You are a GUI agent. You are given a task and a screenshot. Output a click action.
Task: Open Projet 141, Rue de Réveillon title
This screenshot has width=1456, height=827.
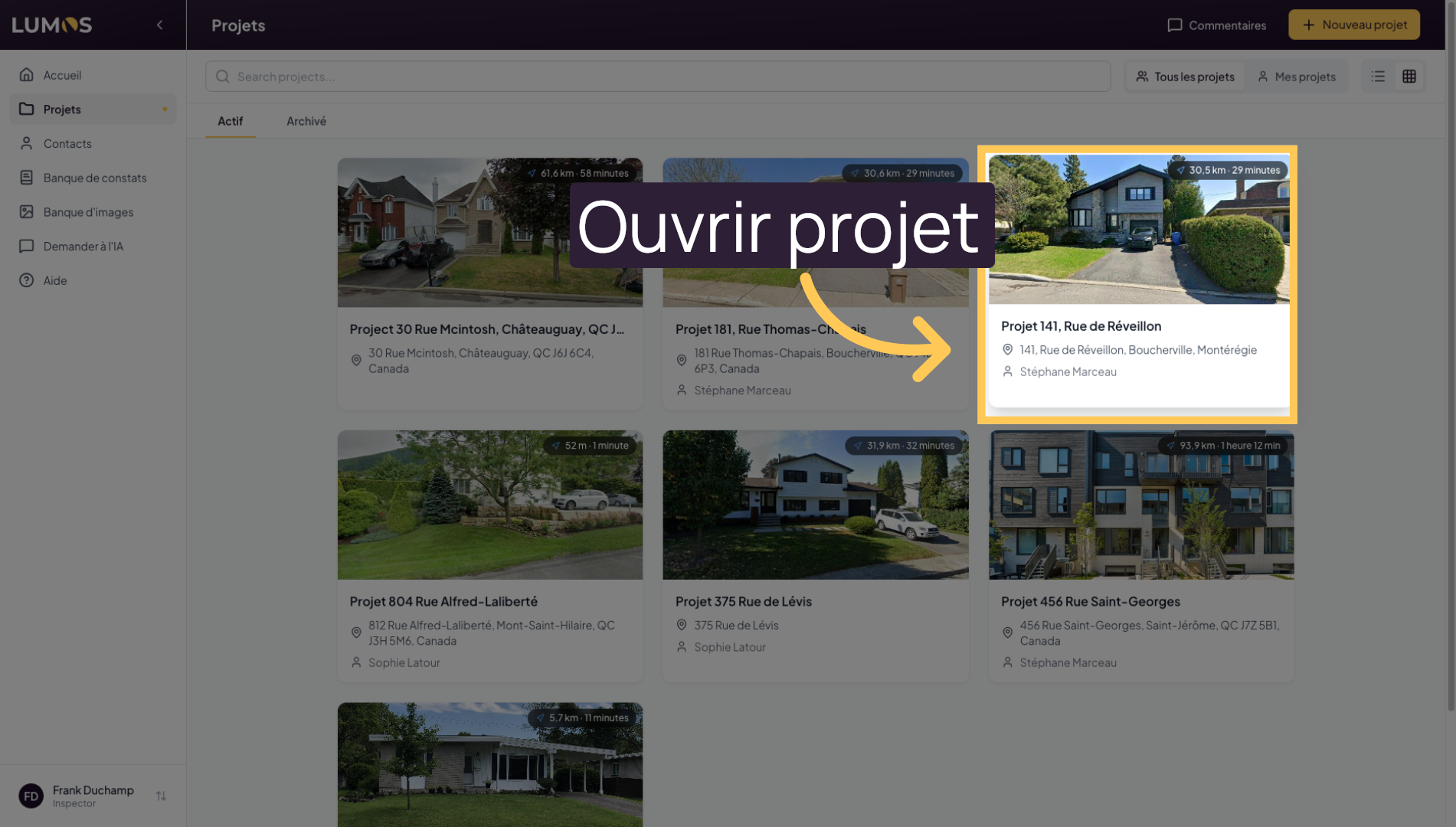[x=1081, y=326]
